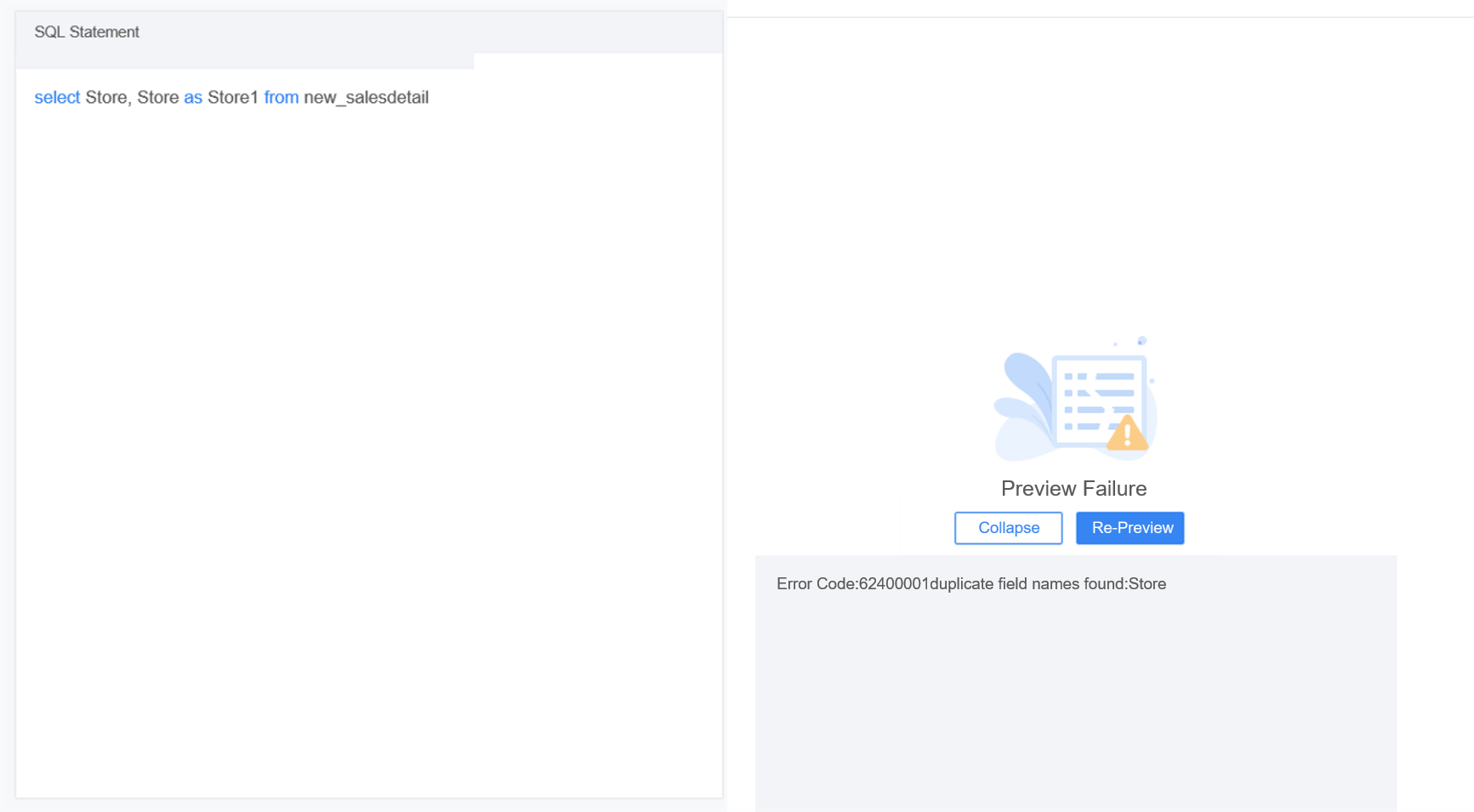This screenshot has height=812, width=1474.
Task: Click the second Store field before the alias
Action: 158,97
